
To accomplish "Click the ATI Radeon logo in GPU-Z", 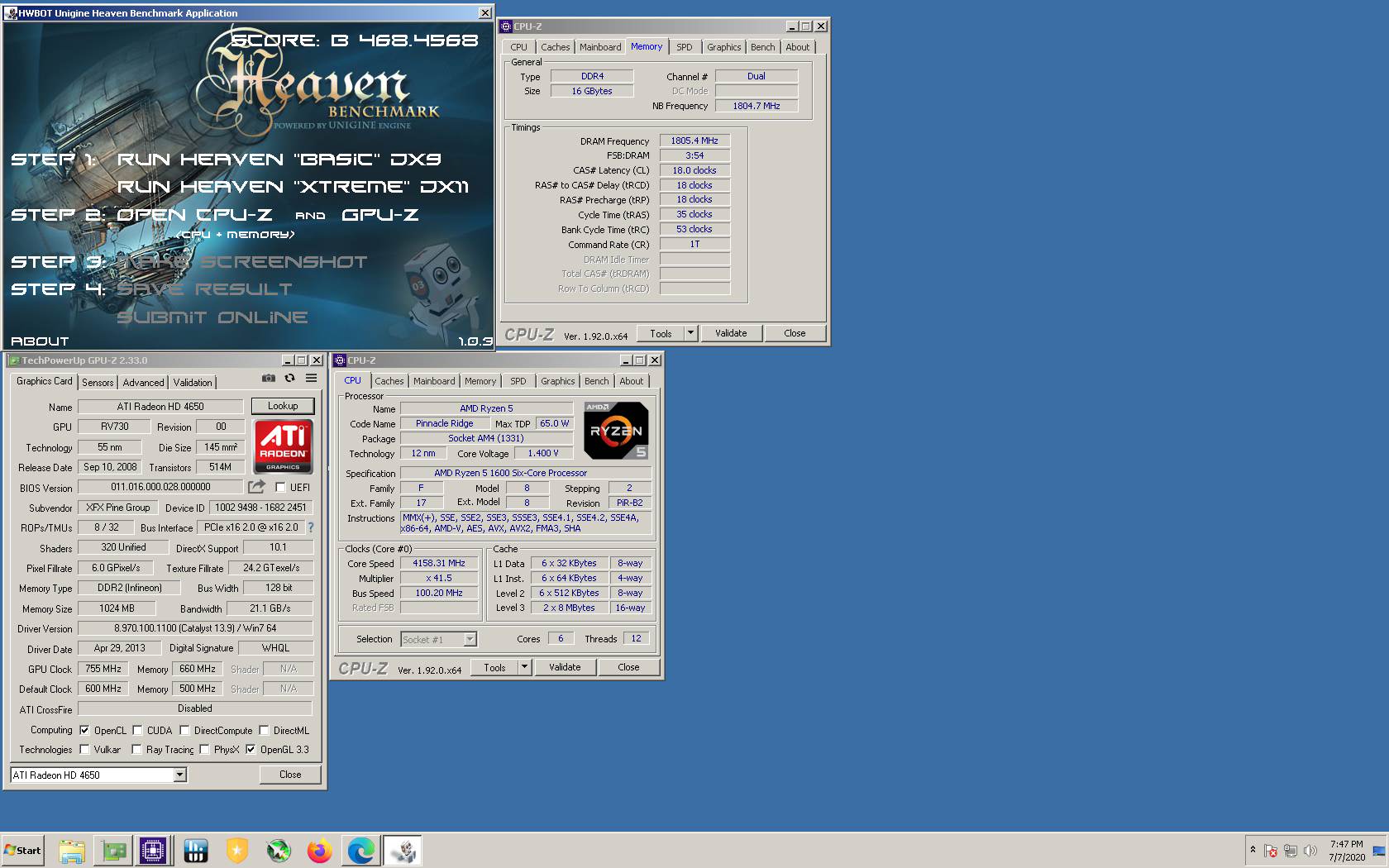I will (283, 446).
